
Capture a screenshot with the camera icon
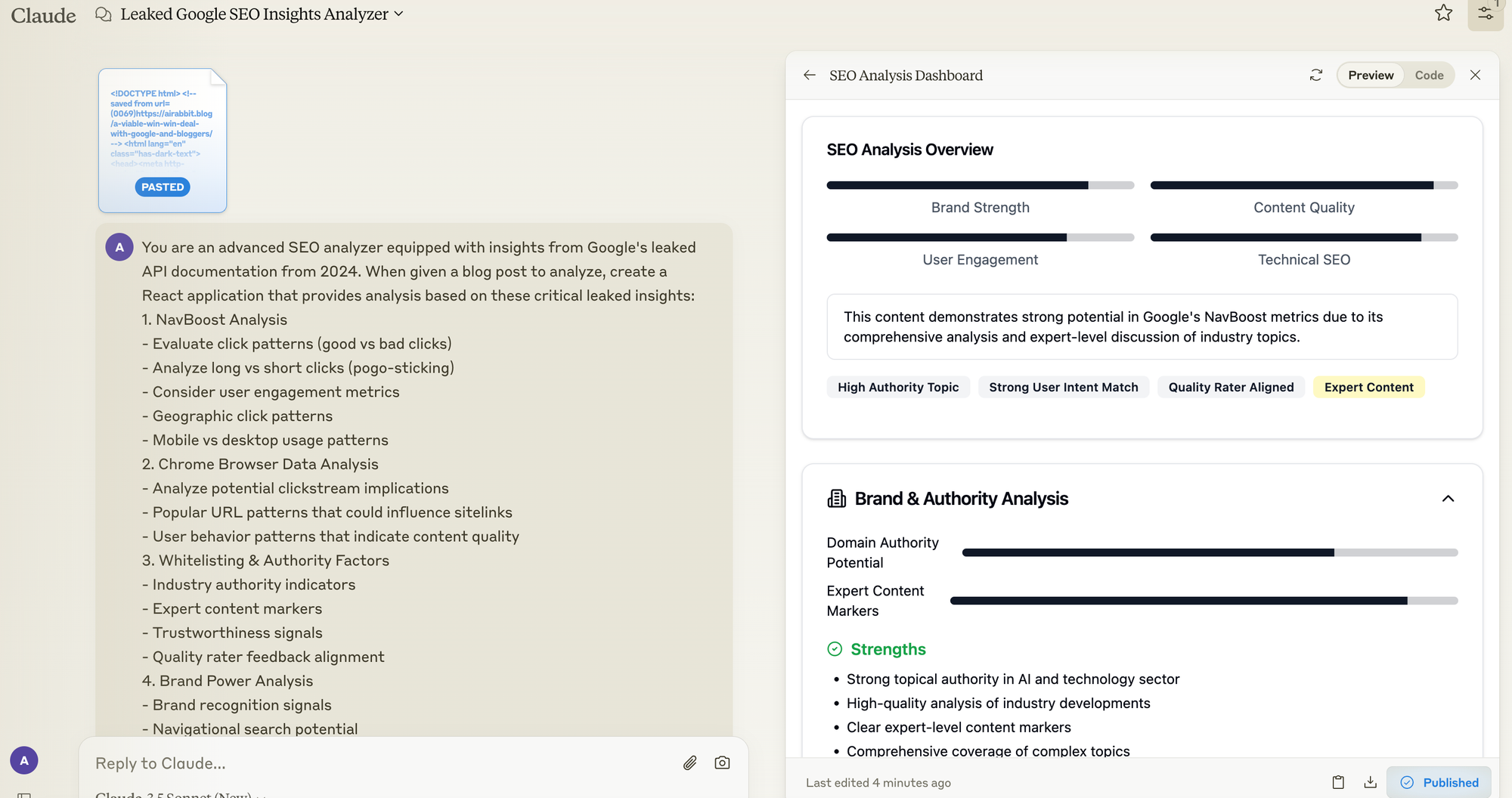click(x=722, y=763)
